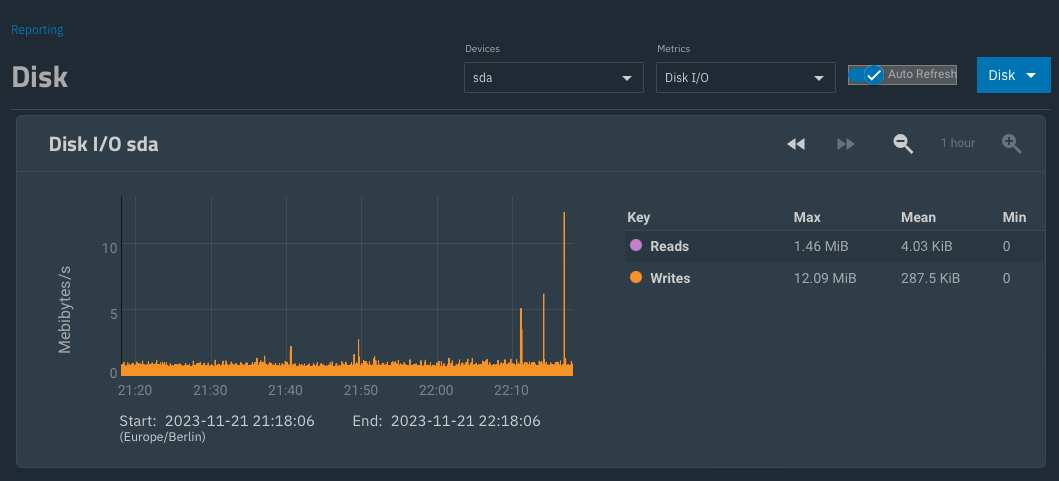
Task: Click the Max column header
Action: 807,218
